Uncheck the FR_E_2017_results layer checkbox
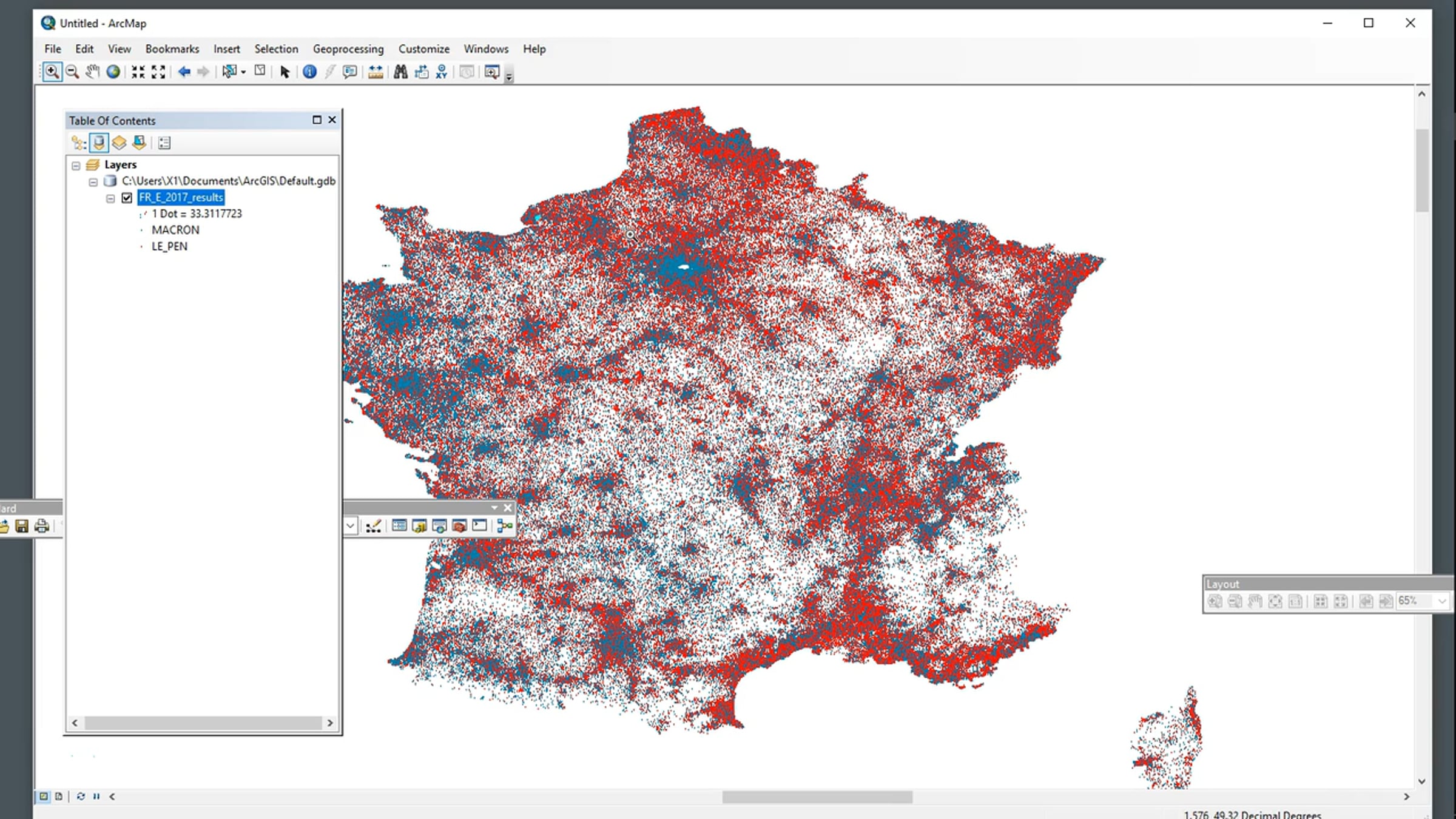1456x819 pixels. click(x=127, y=198)
